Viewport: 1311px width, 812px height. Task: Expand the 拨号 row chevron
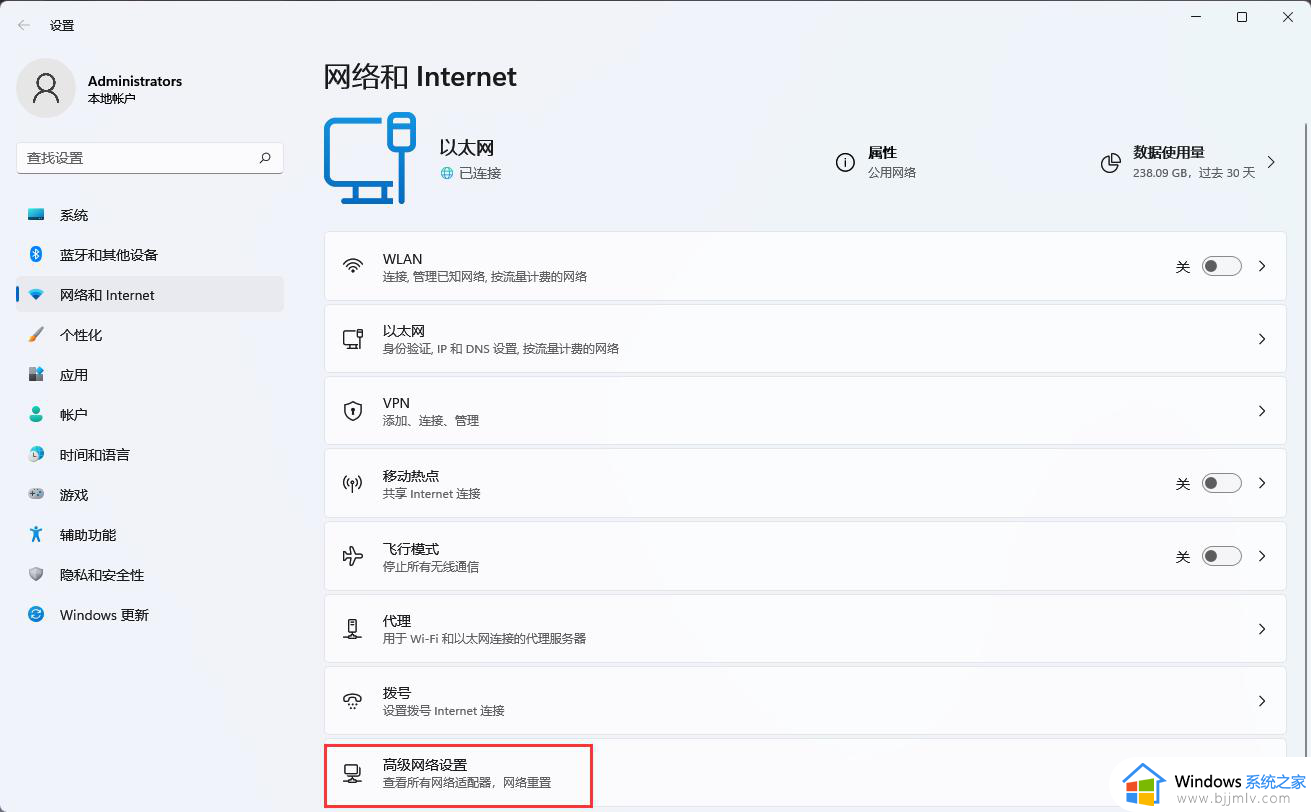(x=1262, y=701)
